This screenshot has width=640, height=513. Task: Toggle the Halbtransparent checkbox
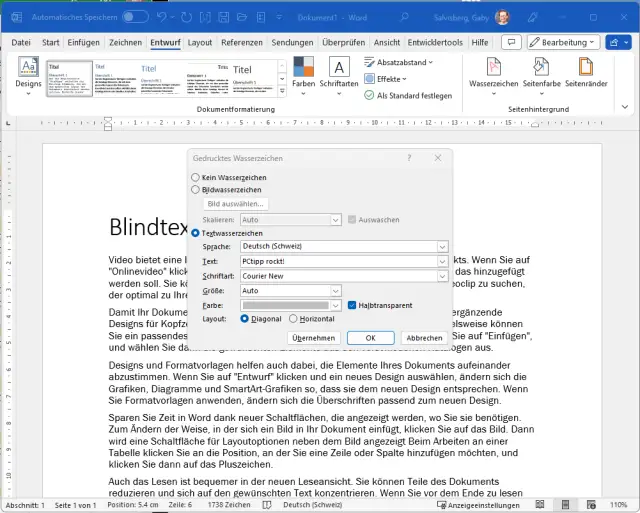coord(351,304)
